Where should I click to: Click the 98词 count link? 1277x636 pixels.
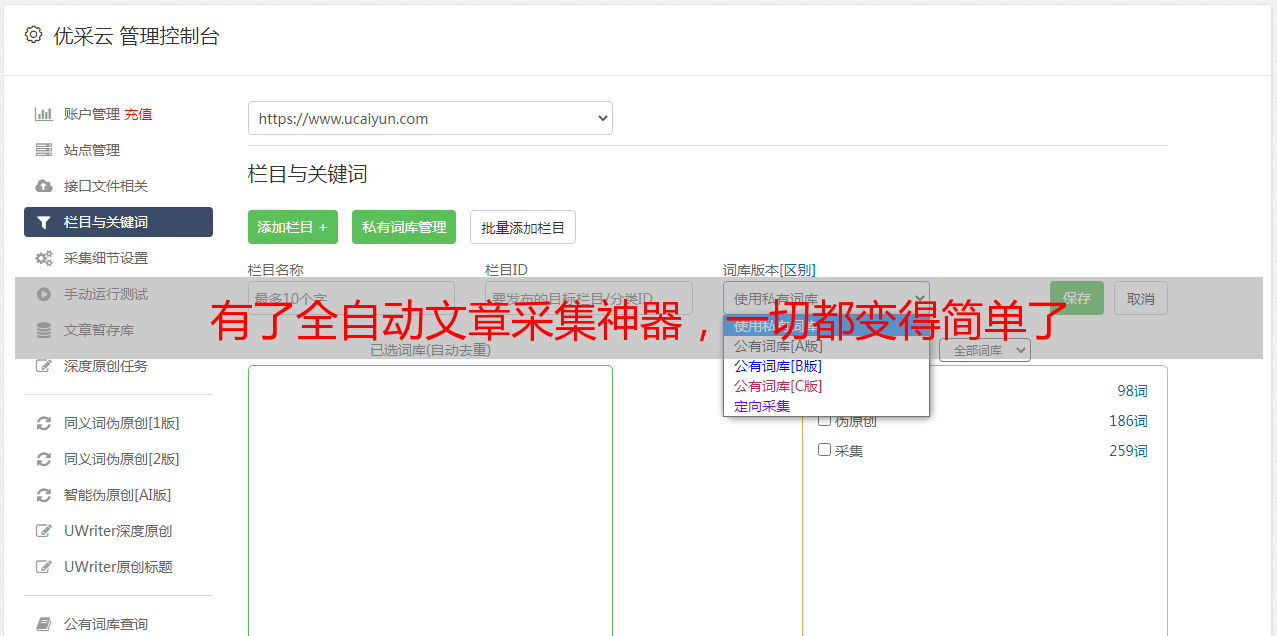(x=1132, y=391)
